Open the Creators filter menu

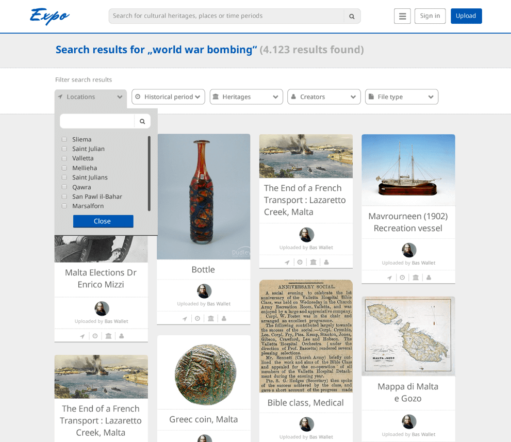click(324, 97)
